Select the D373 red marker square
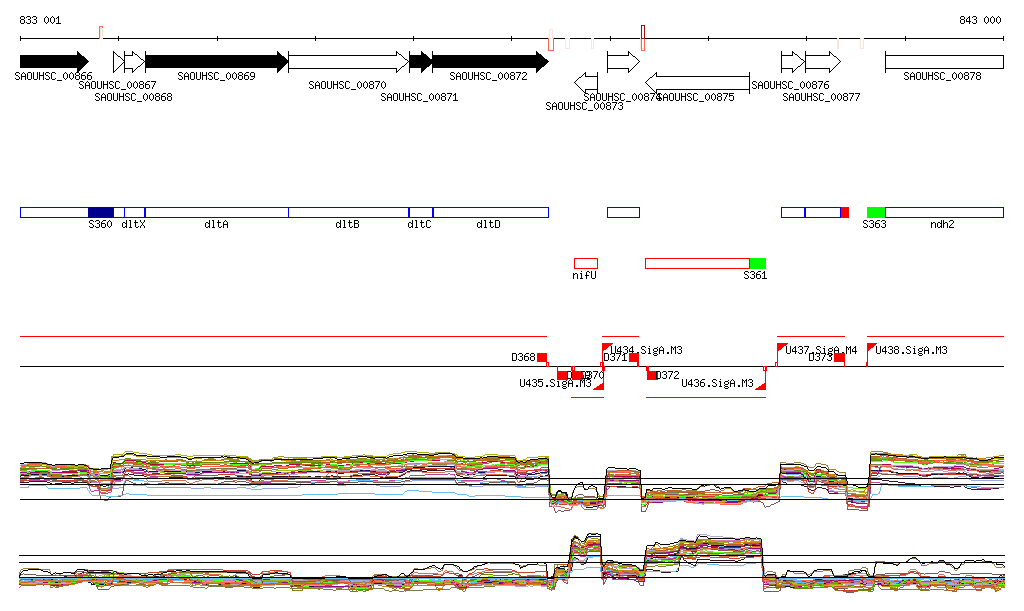The width and height of the screenshot is (1024, 611). pos(839,357)
